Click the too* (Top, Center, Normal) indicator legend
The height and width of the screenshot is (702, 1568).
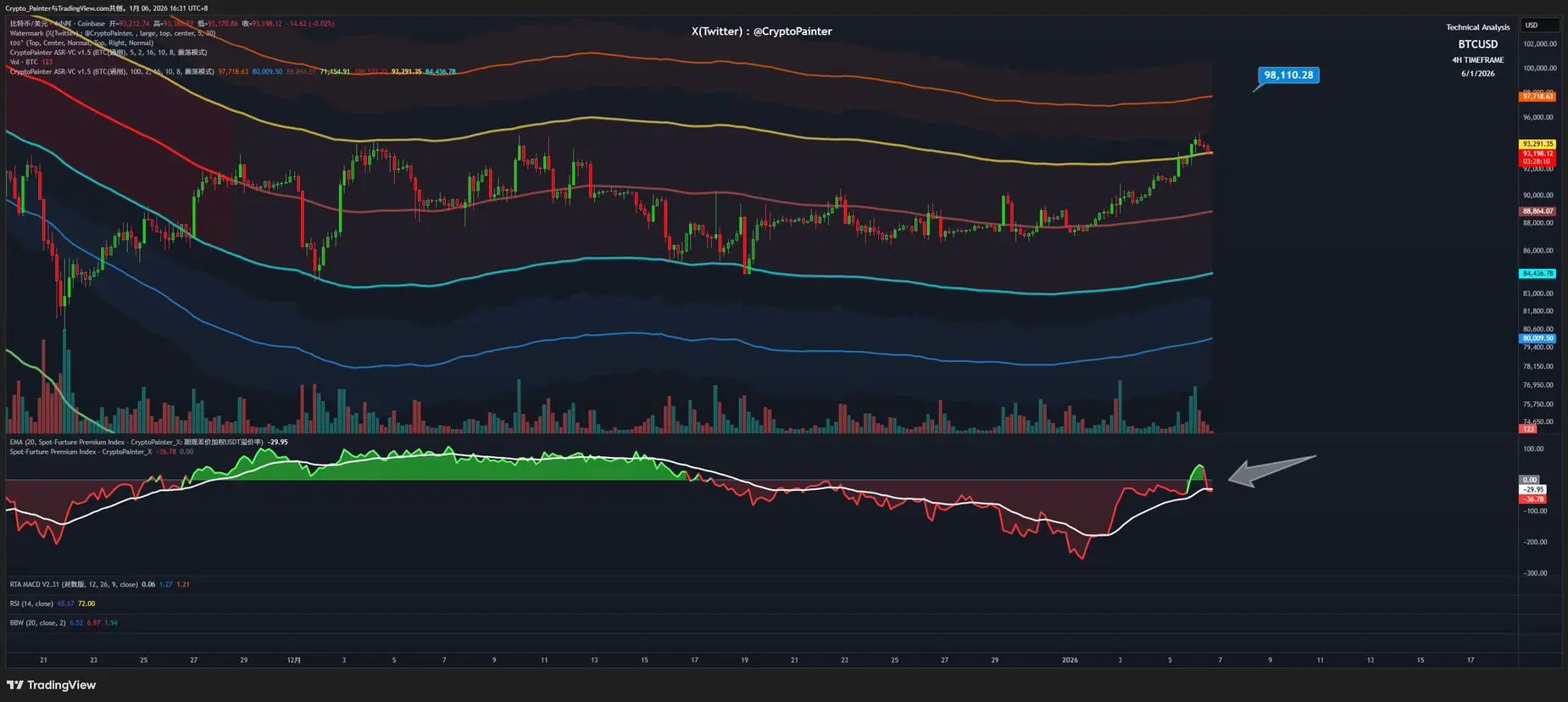pos(81,42)
